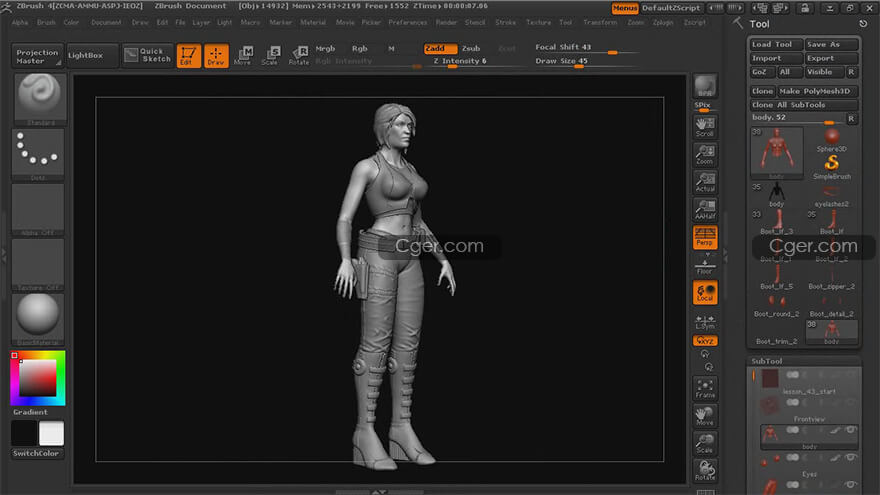Click the SwitchColor button
Image resolution: width=880 pixels, height=495 pixels.
coord(37,453)
